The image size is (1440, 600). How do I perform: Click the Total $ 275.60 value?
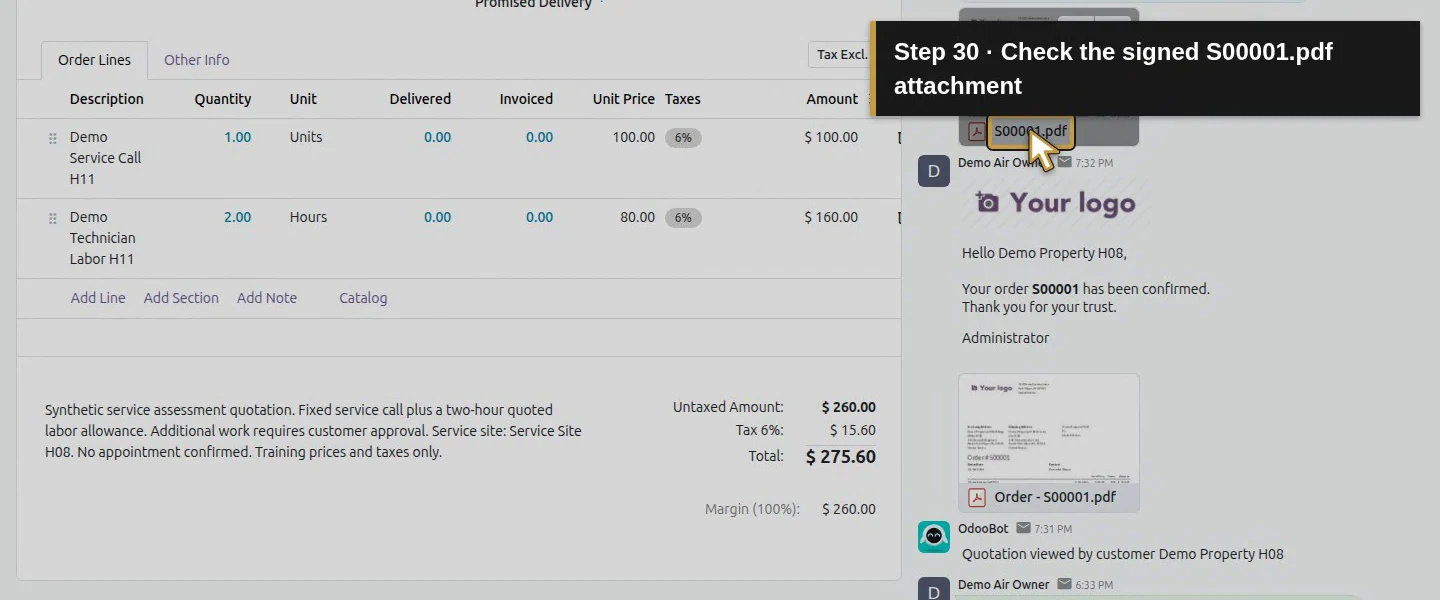pos(841,457)
